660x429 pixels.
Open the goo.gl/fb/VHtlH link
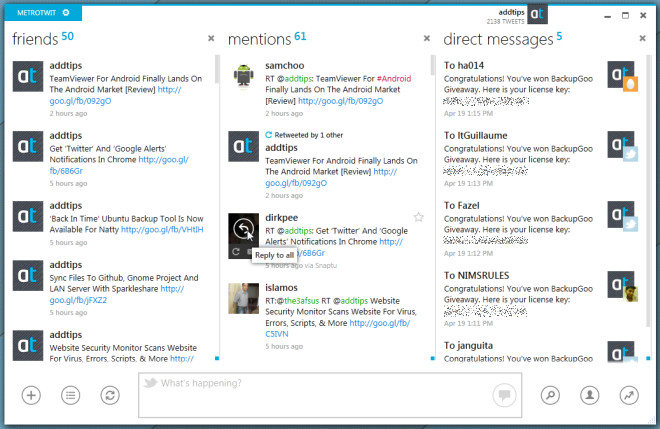point(162,229)
